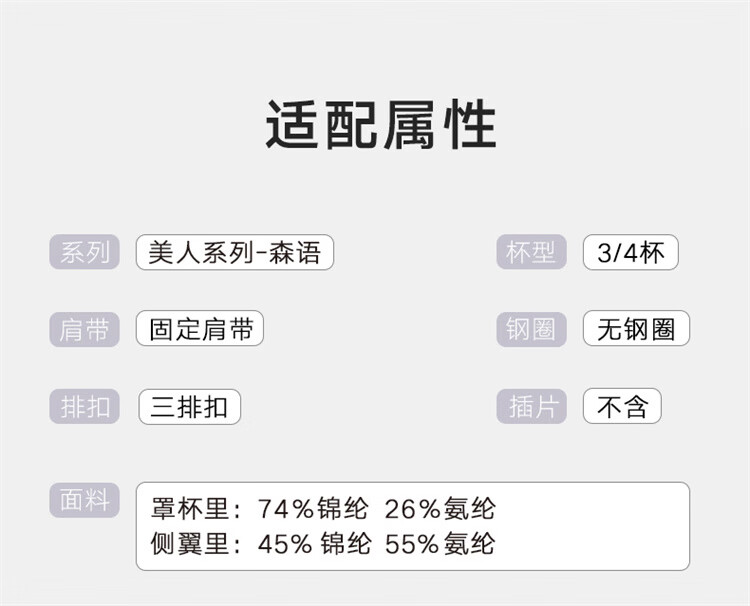Click the 55%氨纶 composition text
The width and height of the screenshot is (750, 606).
click(x=440, y=544)
